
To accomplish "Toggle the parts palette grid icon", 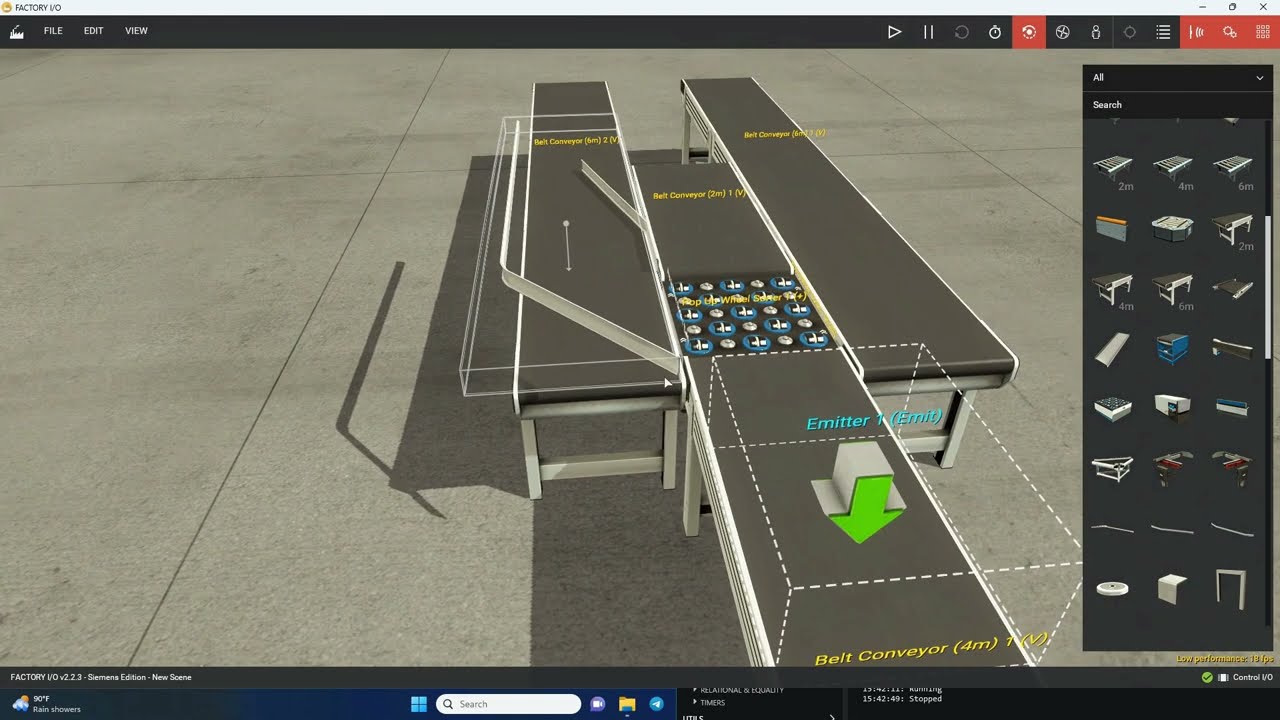I will (1263, 32).
